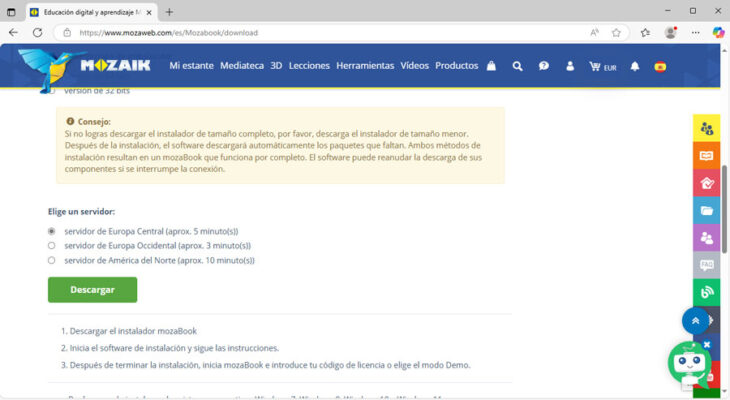Screen dimensions: 730x400
Task: Open the Mi estante menu
Action: tap(191, 66)
